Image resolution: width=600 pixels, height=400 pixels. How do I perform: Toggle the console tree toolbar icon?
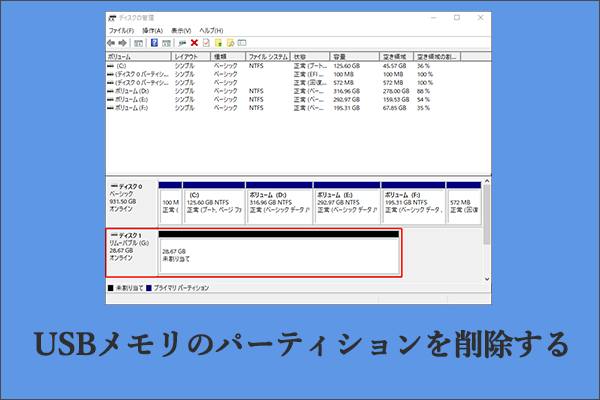tap(139, 43)
